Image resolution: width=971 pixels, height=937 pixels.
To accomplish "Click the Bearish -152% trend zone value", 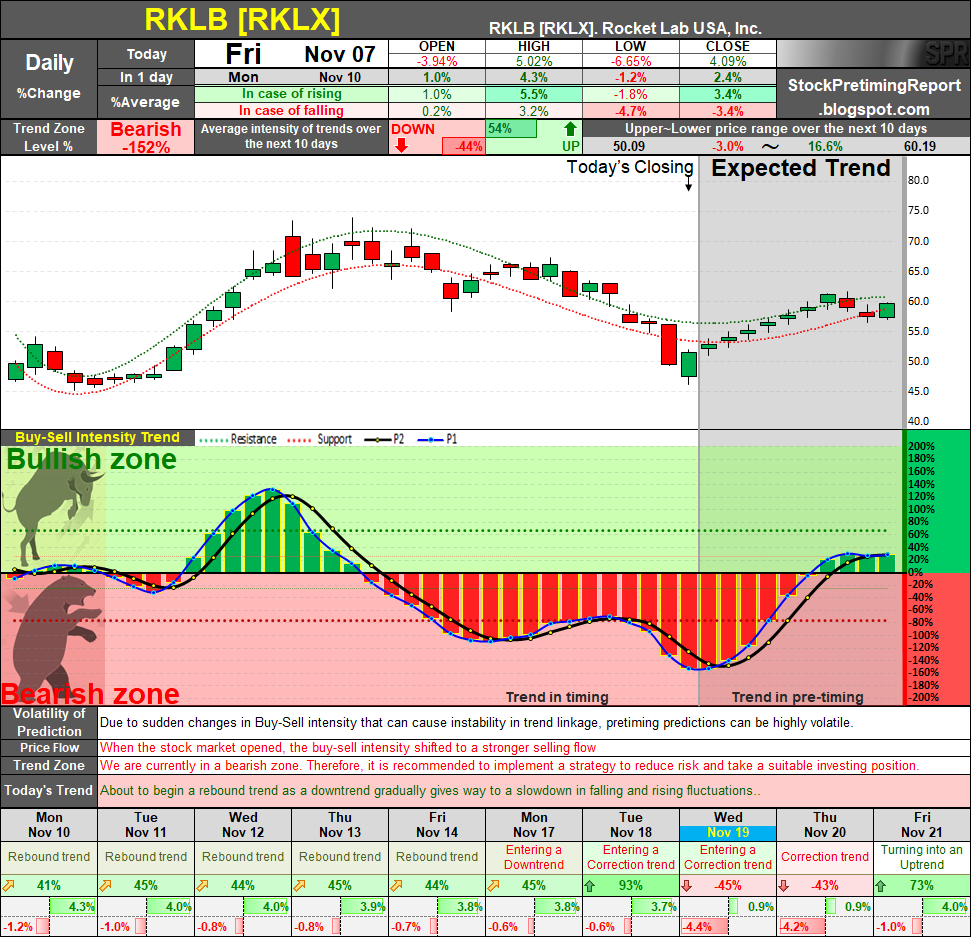I will (146, 137).
